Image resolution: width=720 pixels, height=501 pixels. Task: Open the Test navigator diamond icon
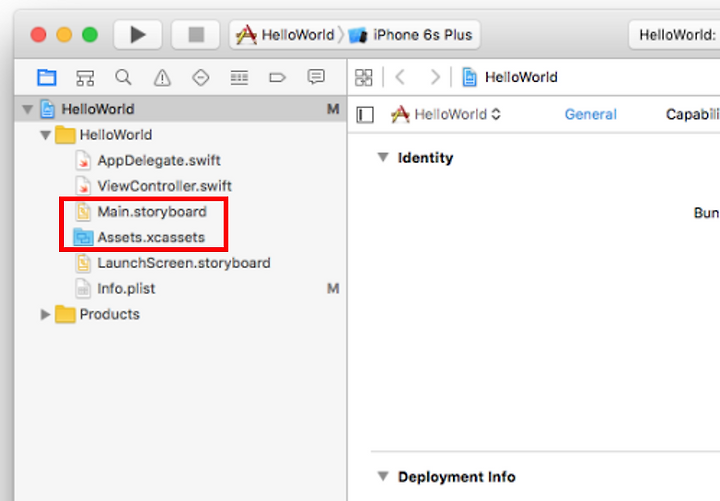pyautogui.click(x=201, y=77)
